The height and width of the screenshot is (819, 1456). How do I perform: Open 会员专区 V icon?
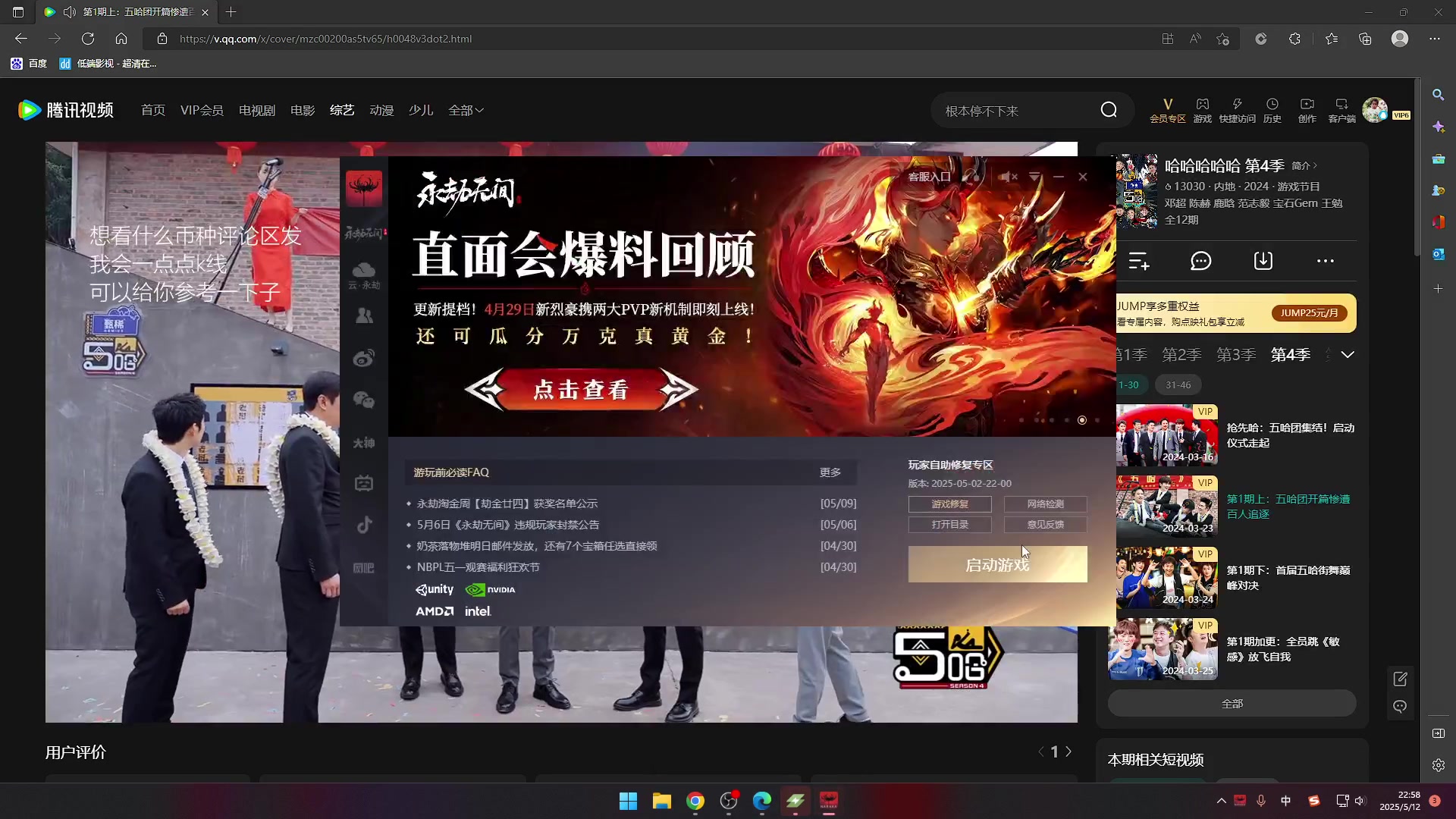(x=1167, y=110)
